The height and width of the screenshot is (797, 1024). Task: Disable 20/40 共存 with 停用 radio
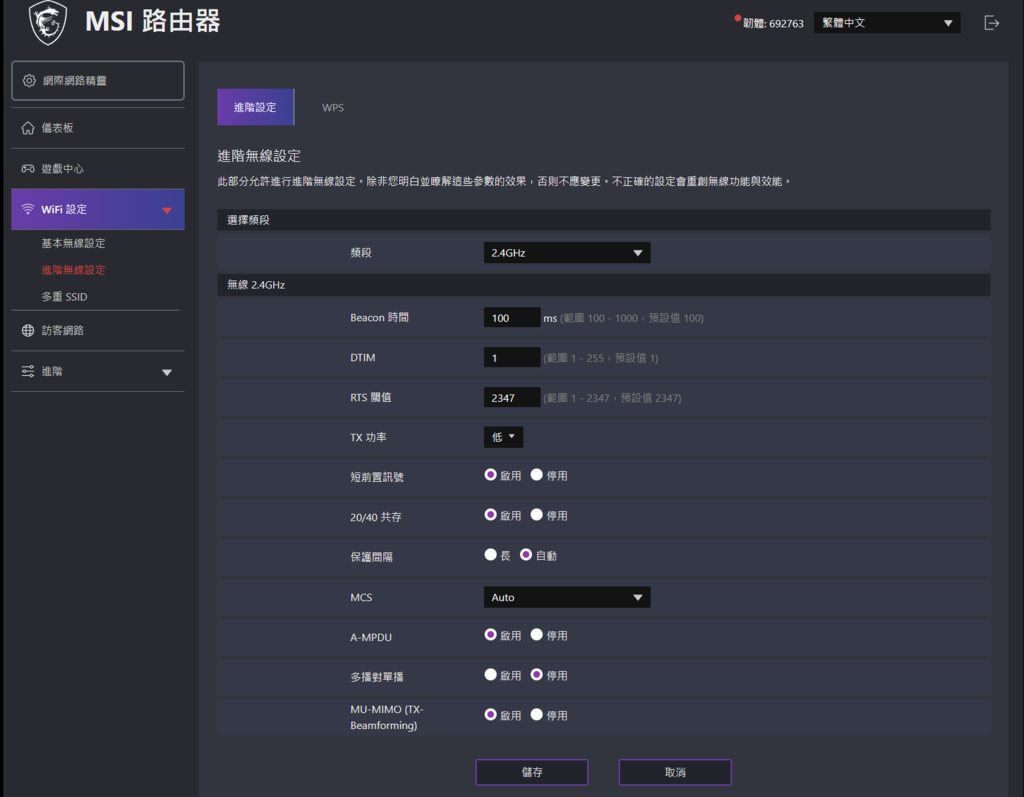coord(536,515)
